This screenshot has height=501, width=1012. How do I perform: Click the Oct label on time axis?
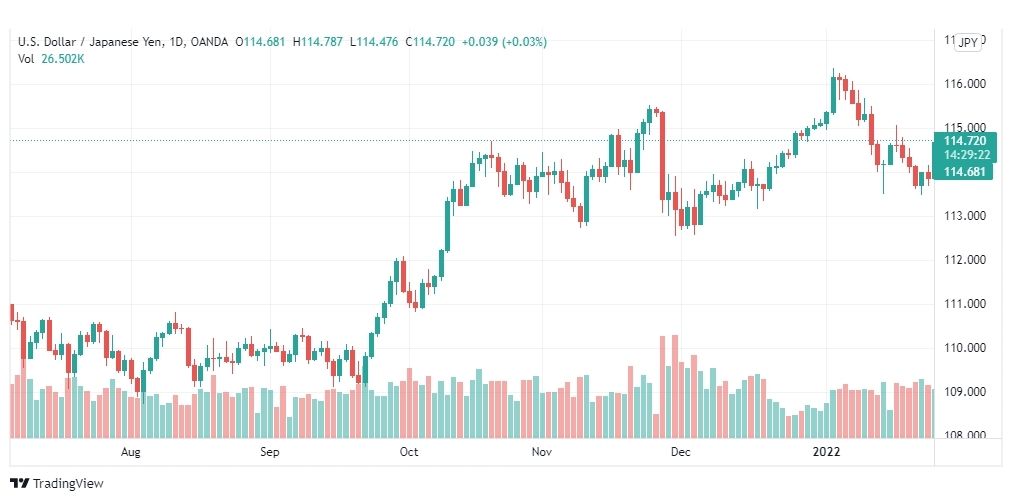point(409,452)
